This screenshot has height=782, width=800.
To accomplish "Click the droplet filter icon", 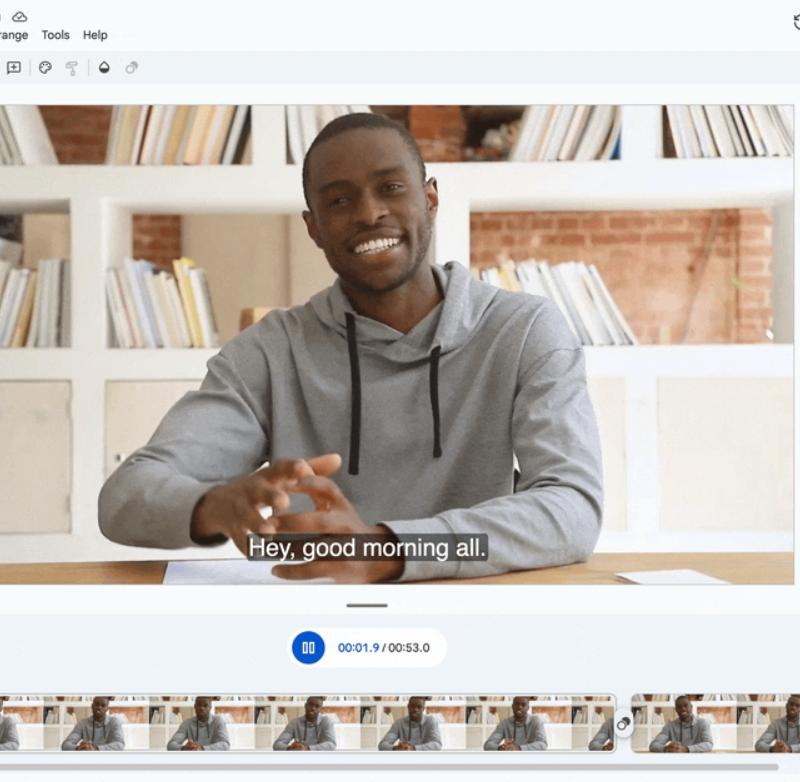I will click(x=104, y=69).
